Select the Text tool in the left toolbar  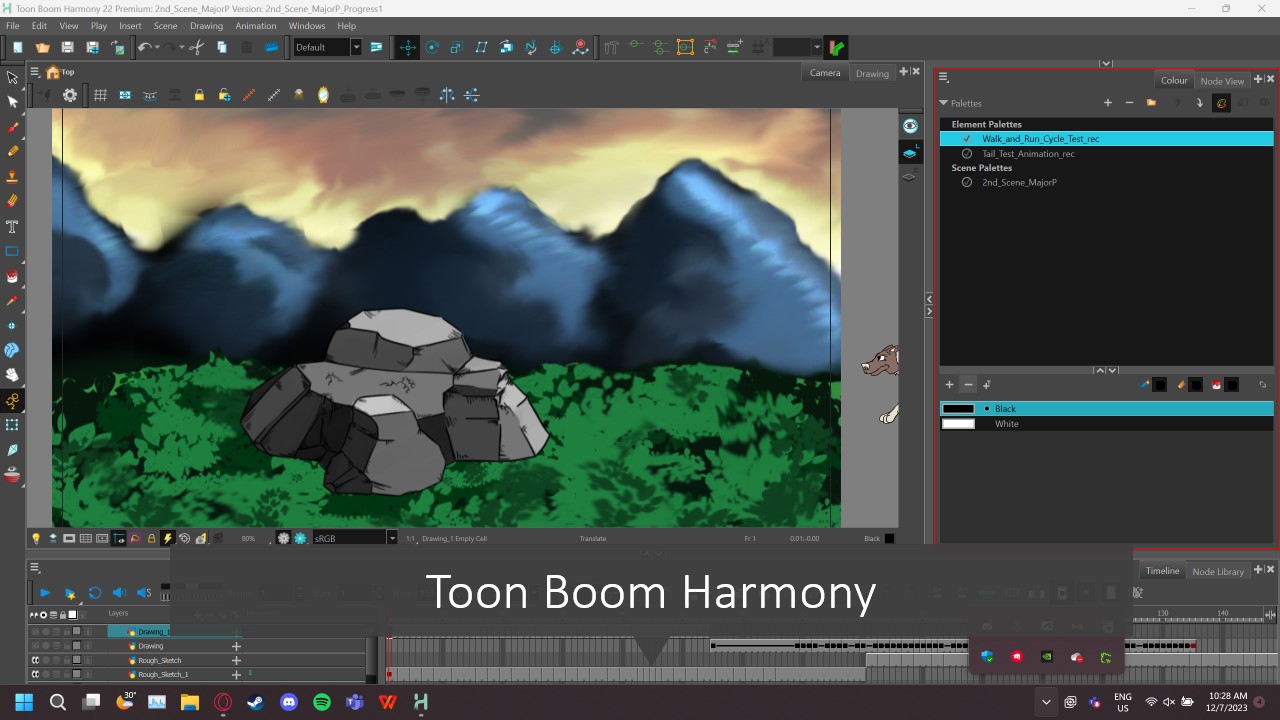coord(13,227)
